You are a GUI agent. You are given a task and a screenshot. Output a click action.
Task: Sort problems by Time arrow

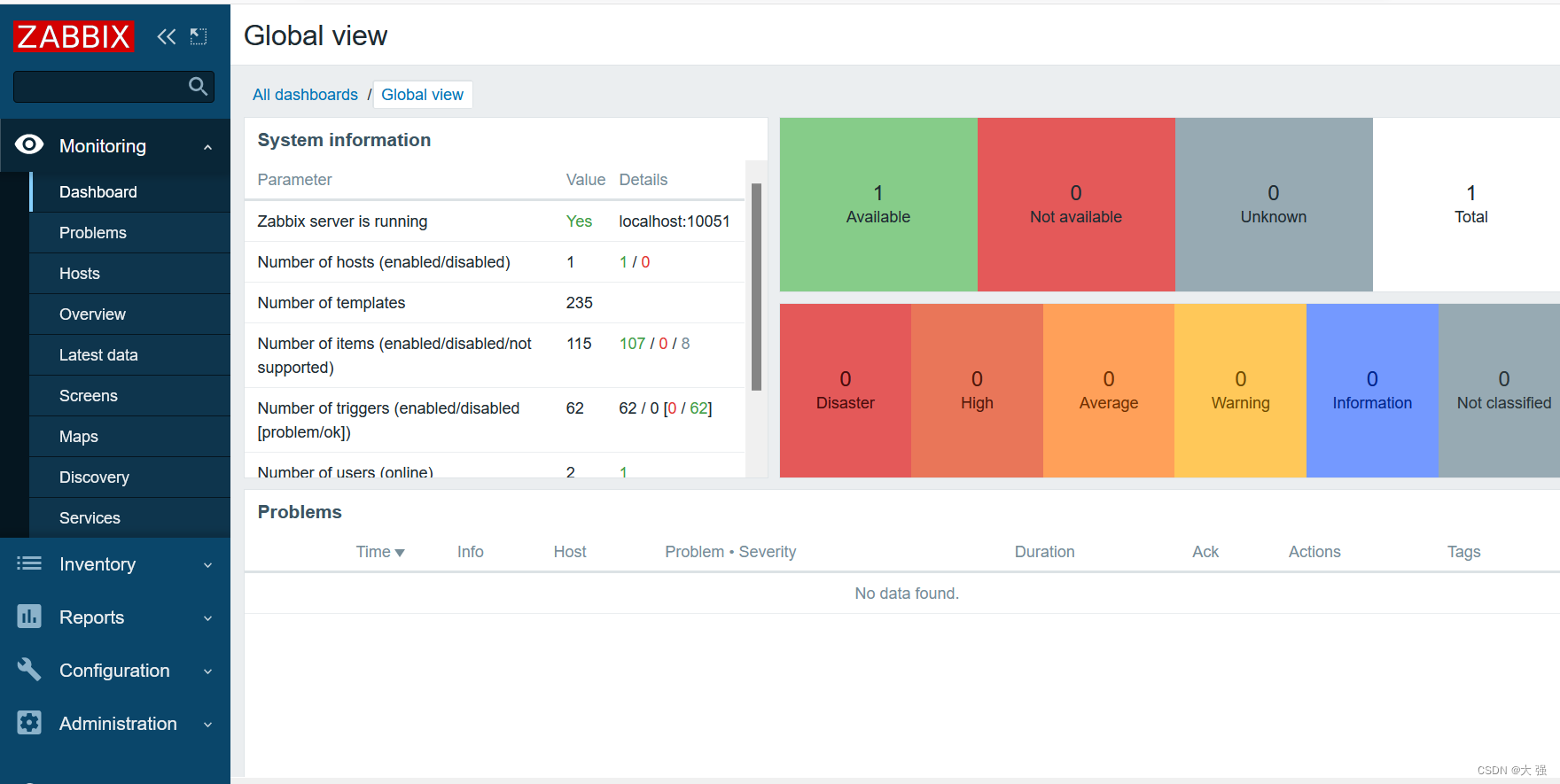[400, 553]
